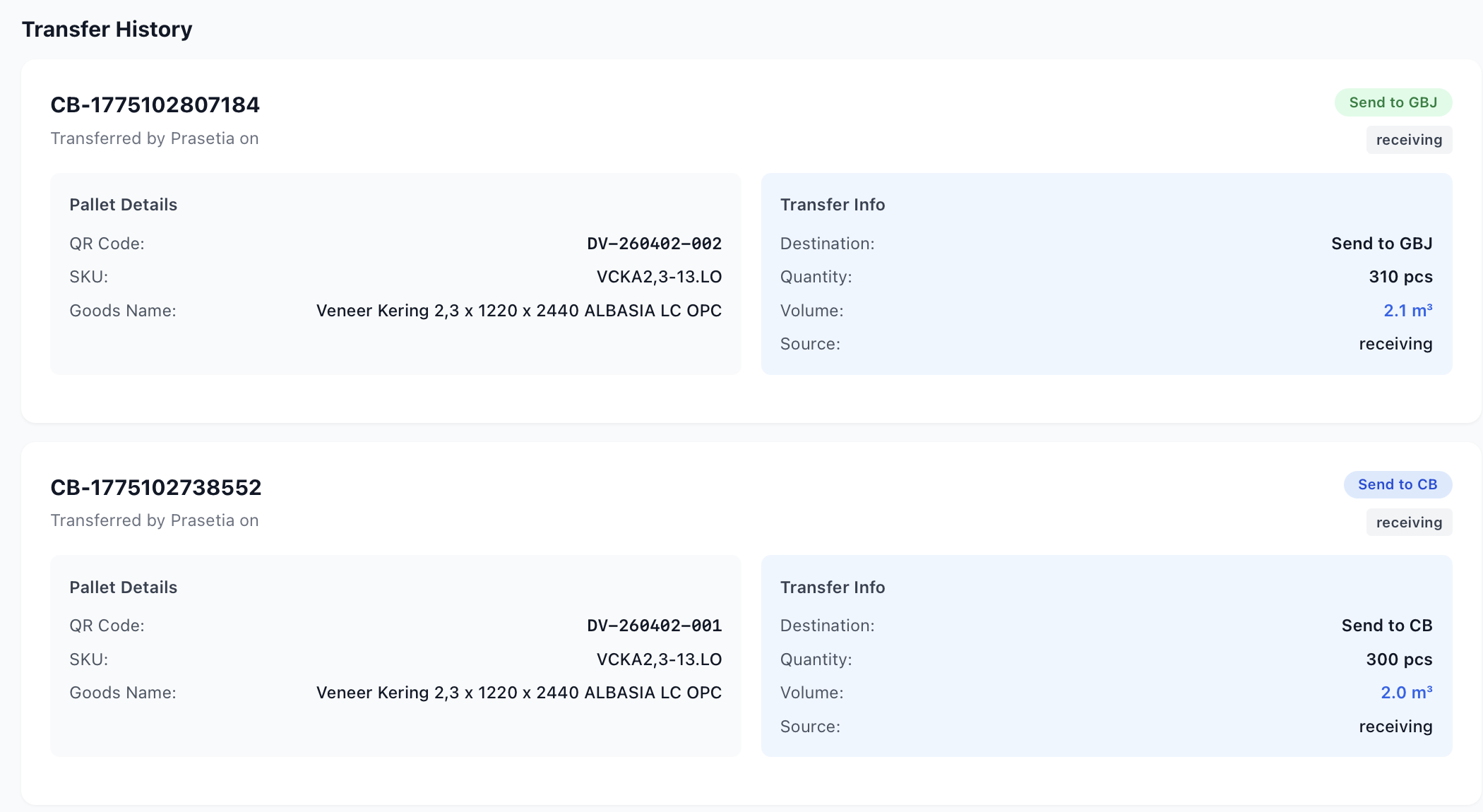Click SKU value in first pallet card

659,277
